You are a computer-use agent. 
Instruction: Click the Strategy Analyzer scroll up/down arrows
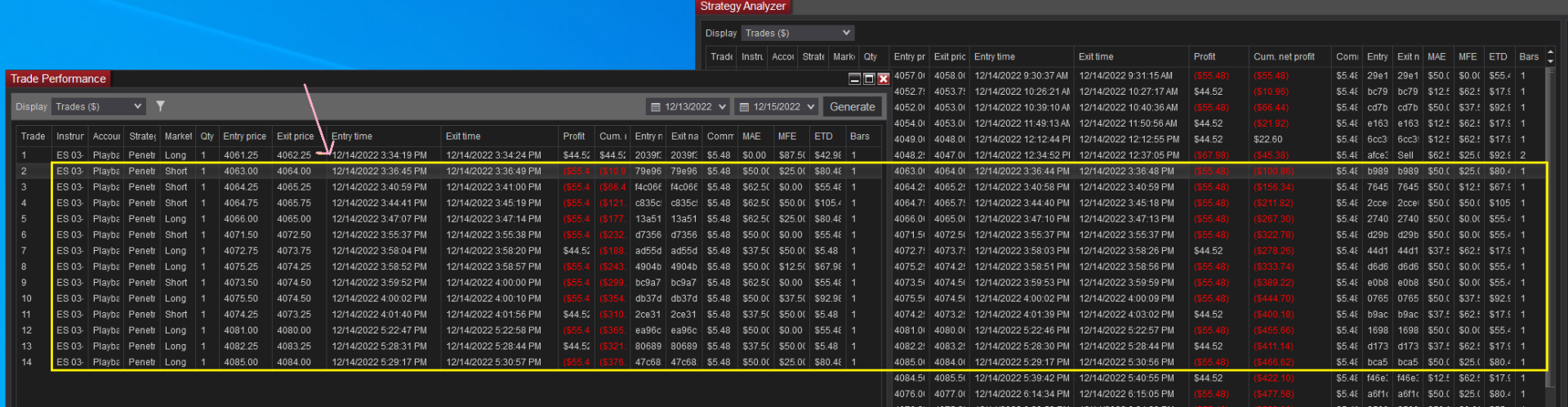1551,56
